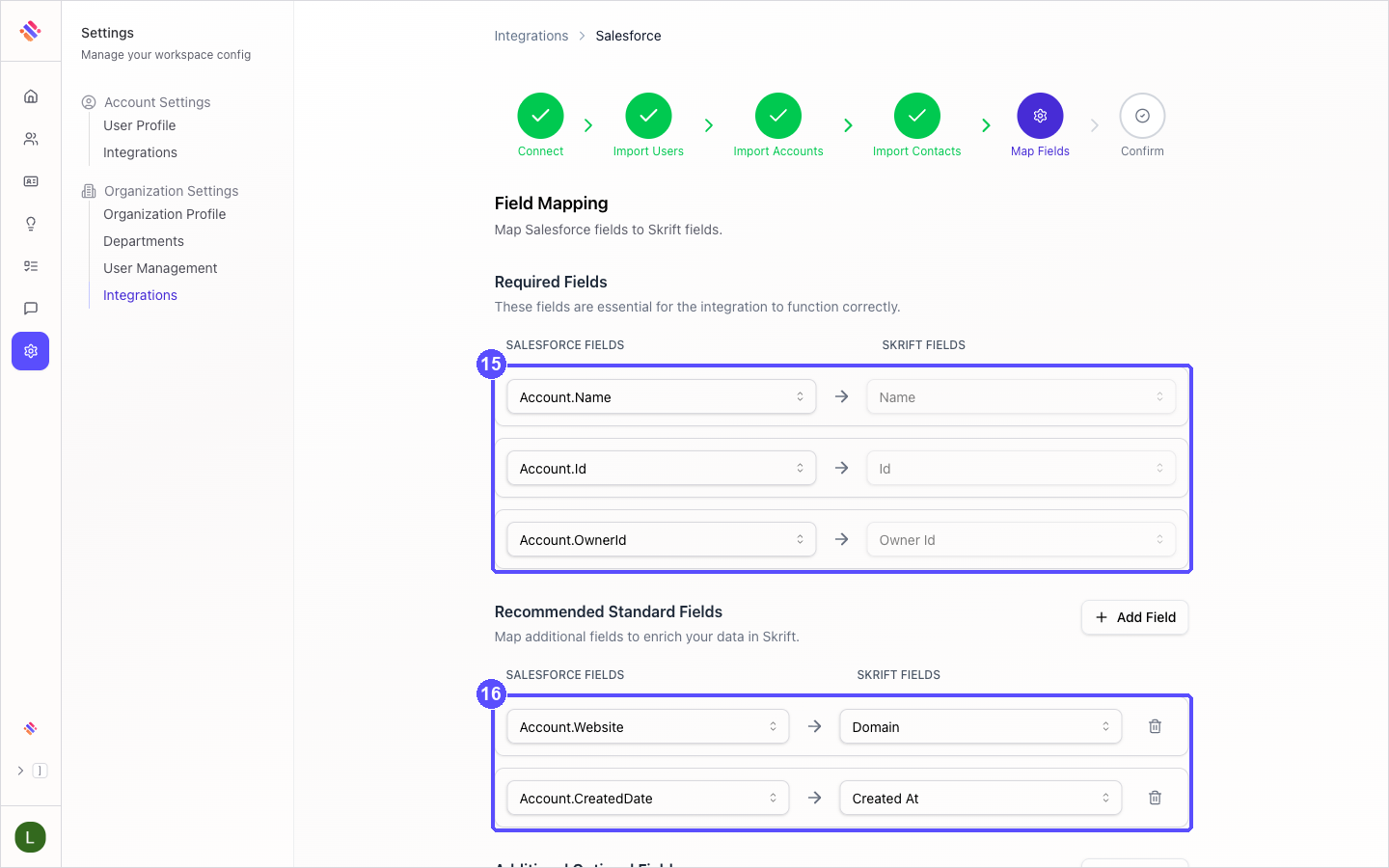Open the checklist icon in left rail
This screenshot has width=1389, height=868.
pos(31,266)
